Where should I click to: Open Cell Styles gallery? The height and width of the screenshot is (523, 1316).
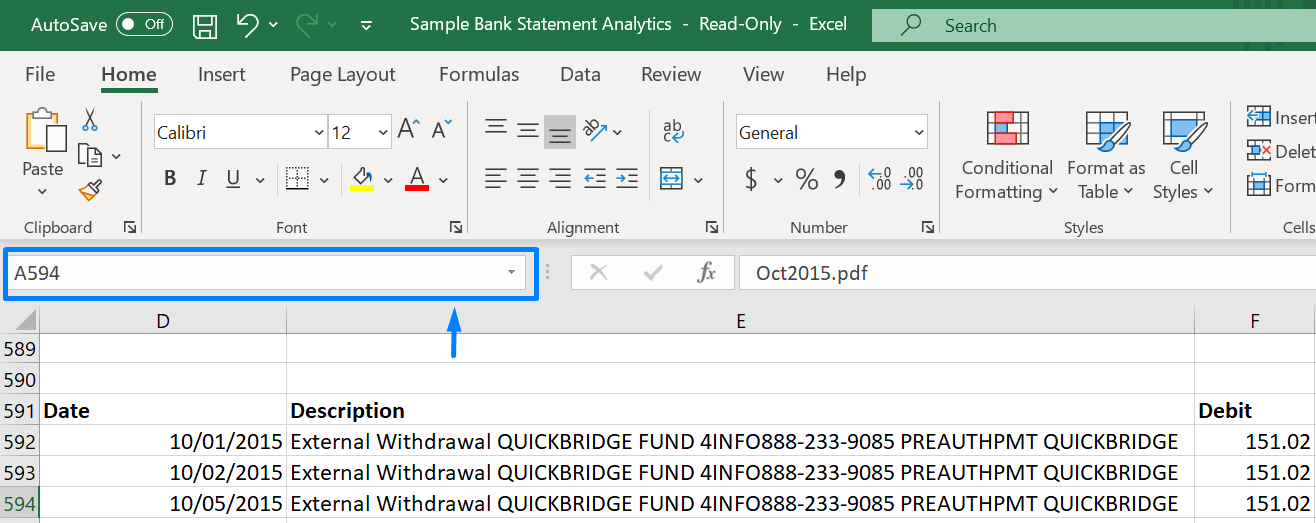(1183, 155)
